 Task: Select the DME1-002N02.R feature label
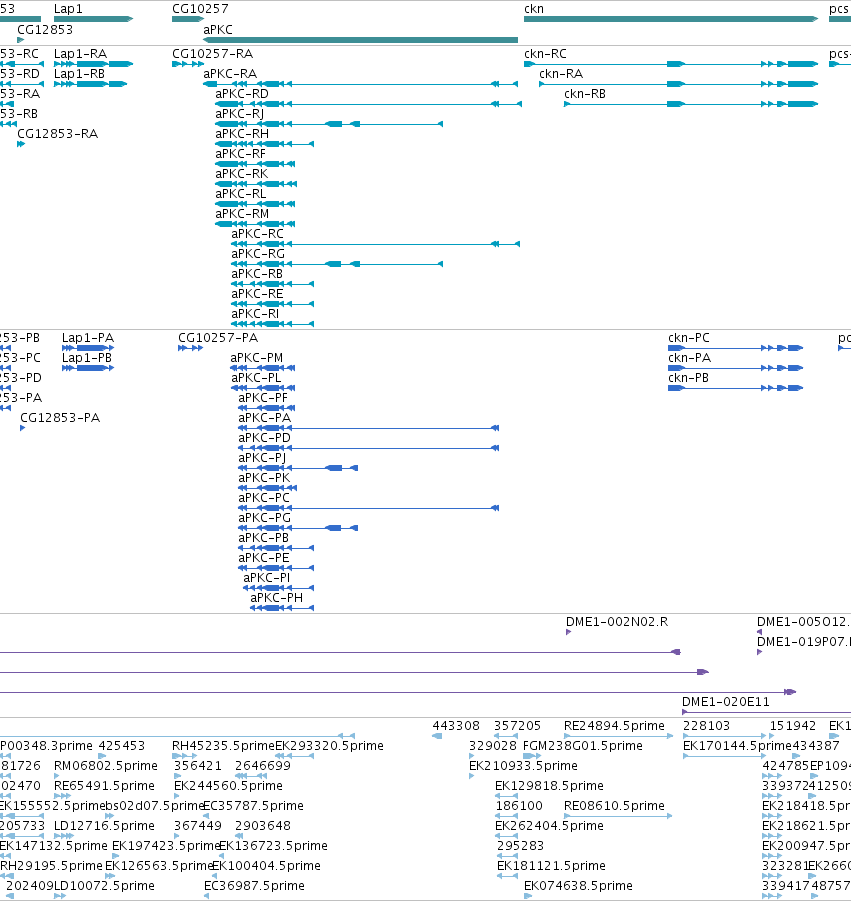(x=617, y=622)
